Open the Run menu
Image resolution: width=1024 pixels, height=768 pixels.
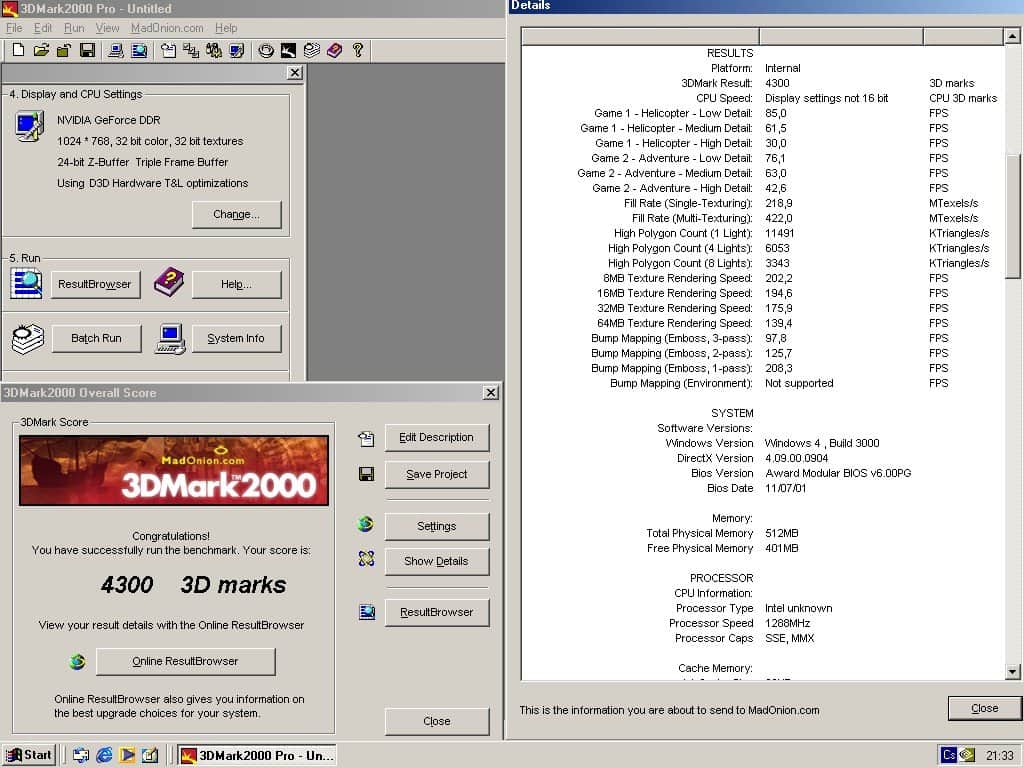[74, 28]
